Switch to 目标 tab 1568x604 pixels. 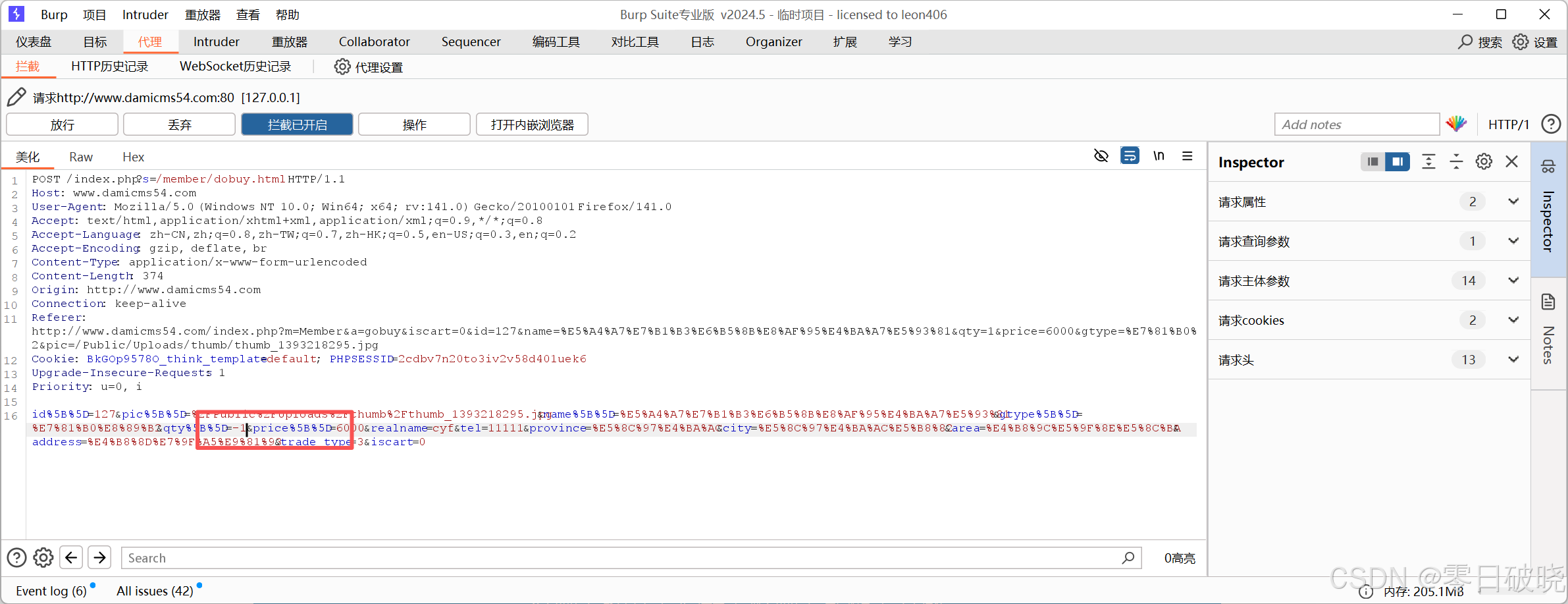[95, 41]
